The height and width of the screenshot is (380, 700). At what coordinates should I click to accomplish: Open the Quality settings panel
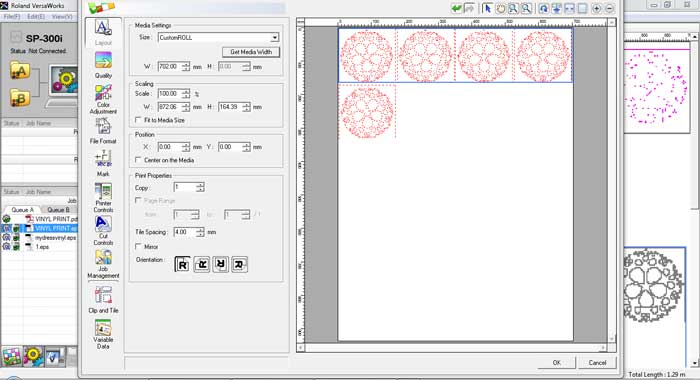click(103, 65)
